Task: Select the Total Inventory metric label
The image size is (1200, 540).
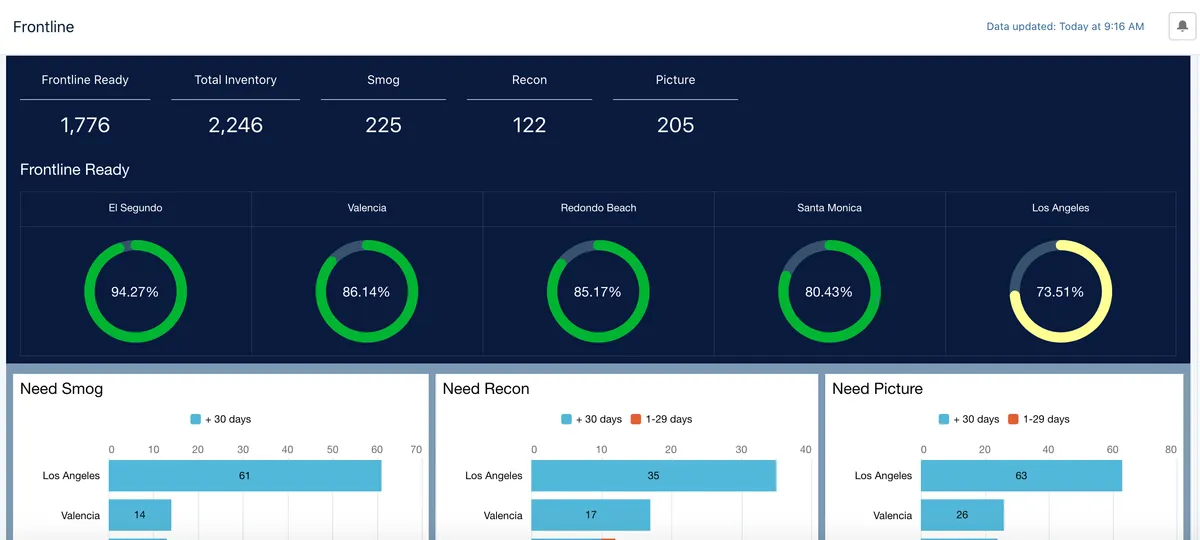Action: [235, 80]
